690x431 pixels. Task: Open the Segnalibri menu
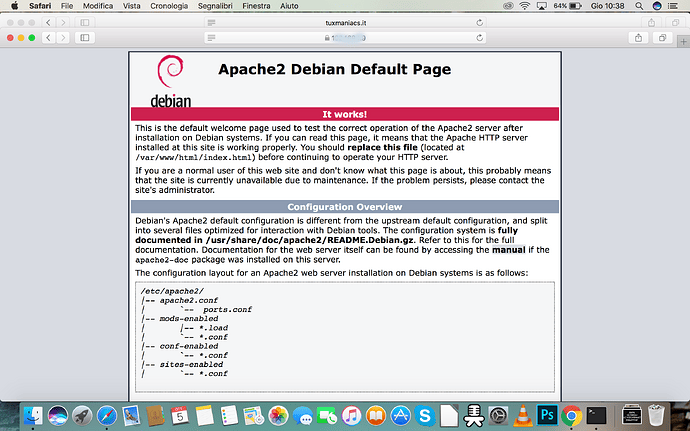(x=215, y=6)
